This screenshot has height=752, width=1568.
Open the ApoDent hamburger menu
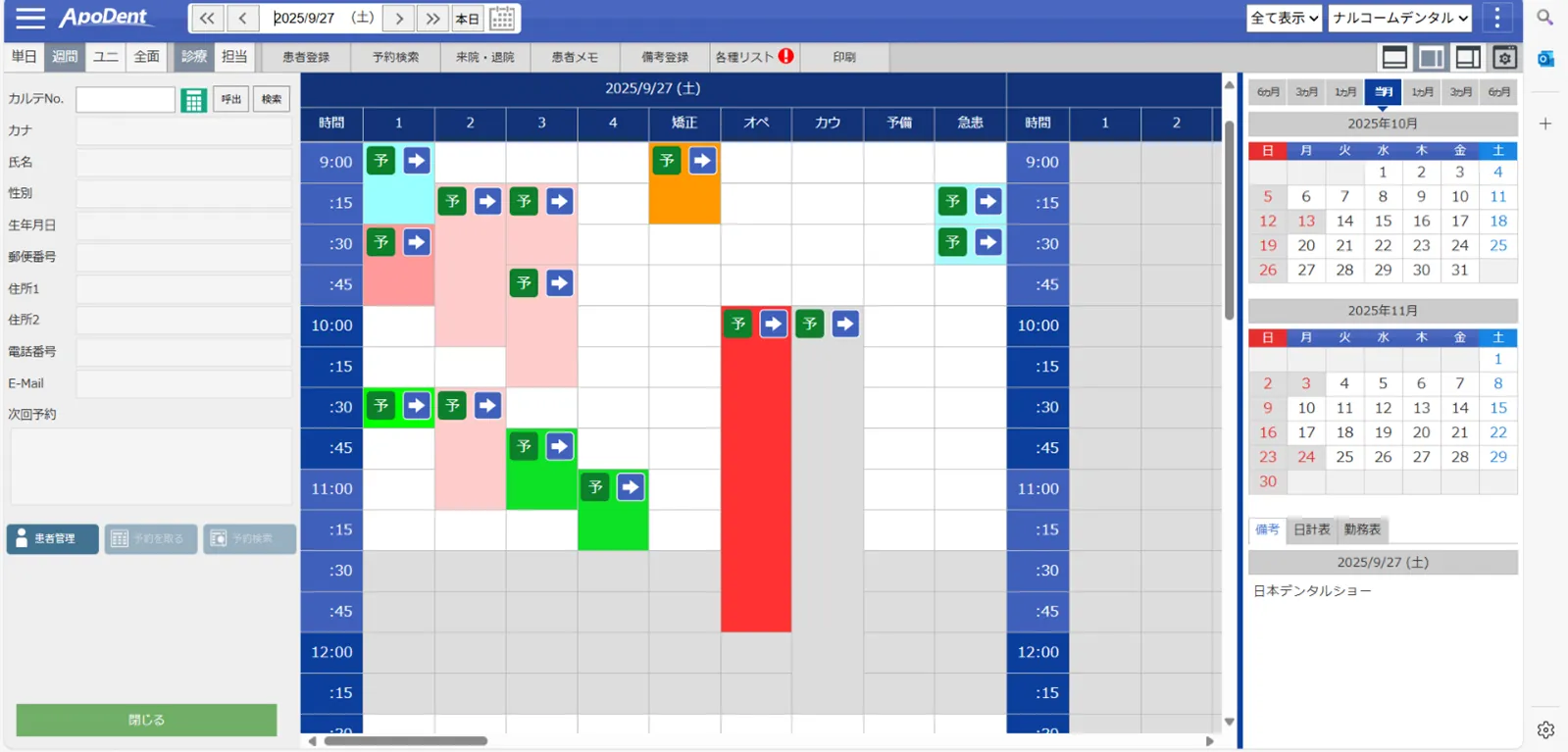(29, 18)
